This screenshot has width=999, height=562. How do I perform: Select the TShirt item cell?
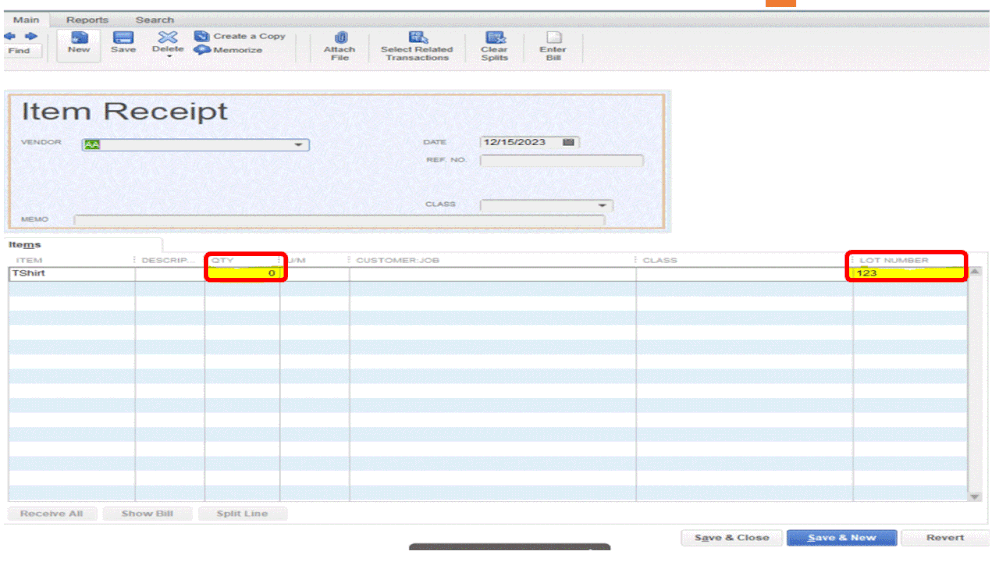point(71,273)
